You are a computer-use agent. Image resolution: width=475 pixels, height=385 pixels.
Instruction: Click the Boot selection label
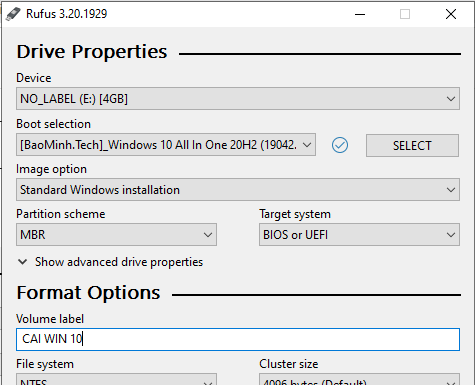click(53, 124)
